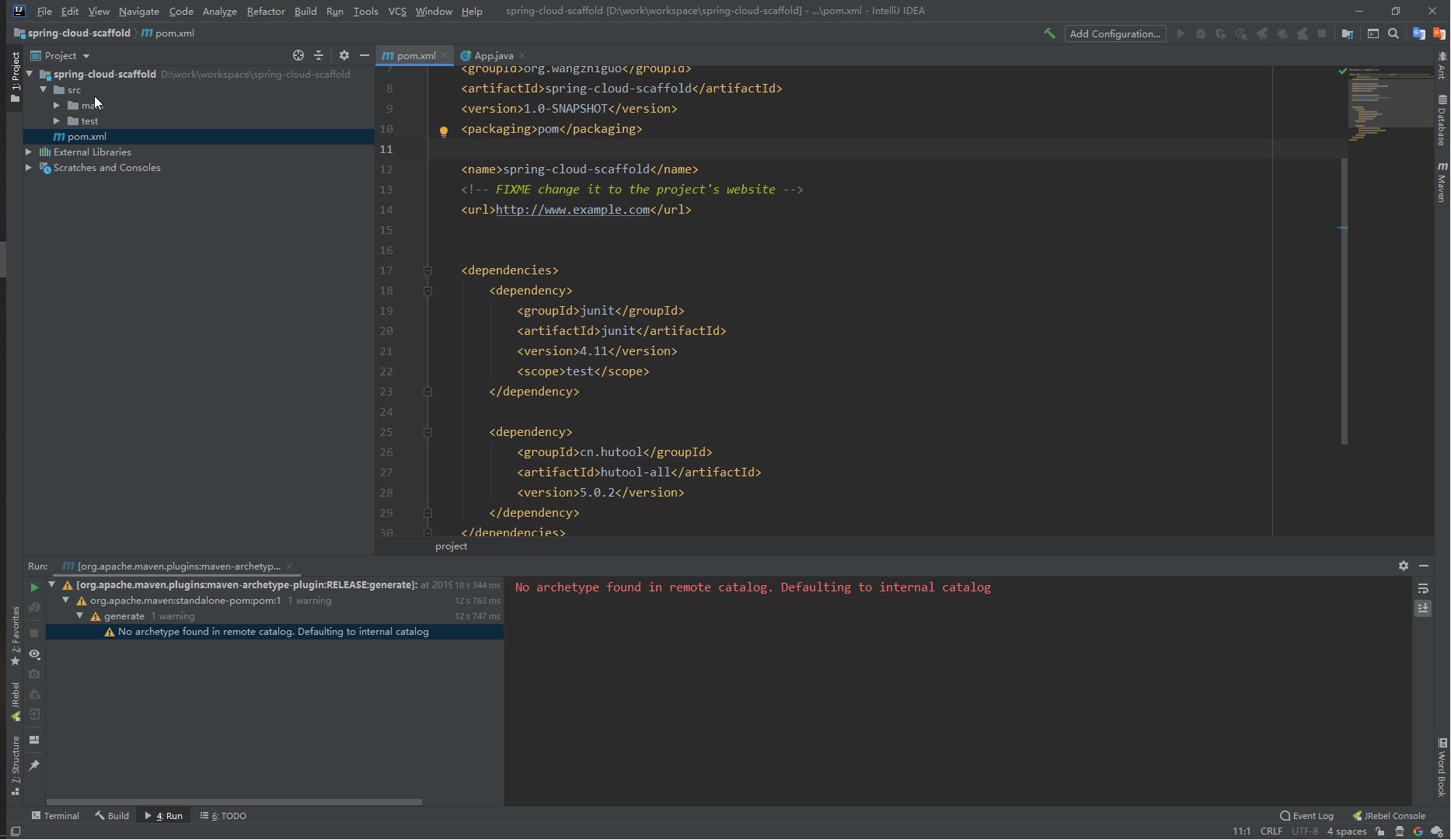Open the www.example.com URL link
This screenshot has height=840, width=1451.
click(x=573, y=210)
